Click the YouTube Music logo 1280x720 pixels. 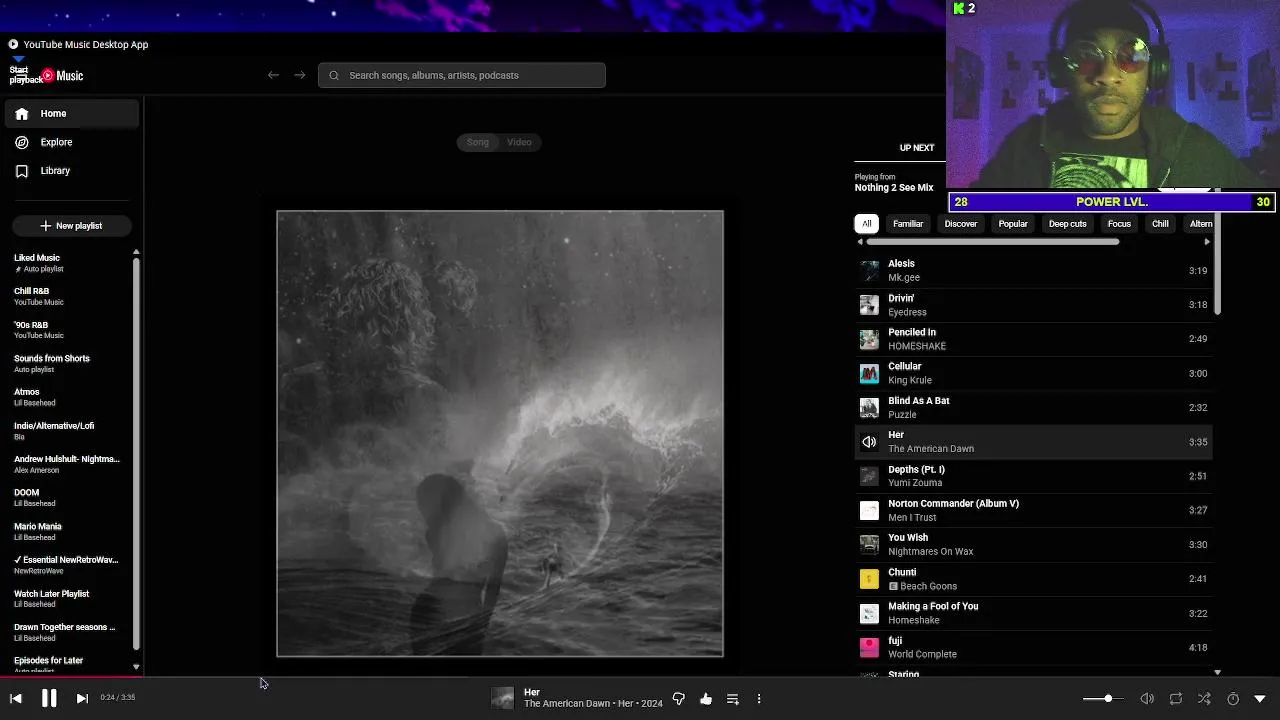(62, 76)
